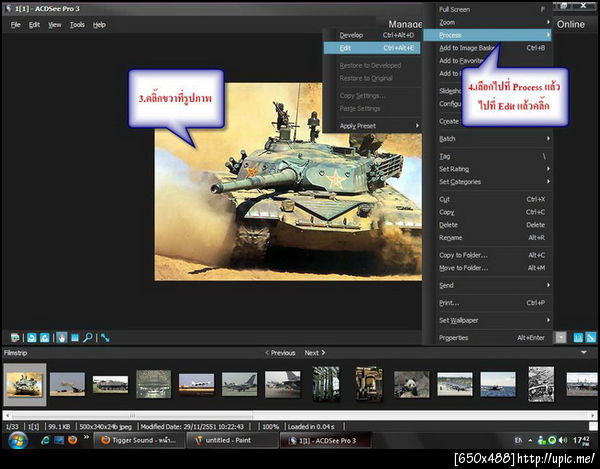Open the Edit menu in menu bar

34,25
